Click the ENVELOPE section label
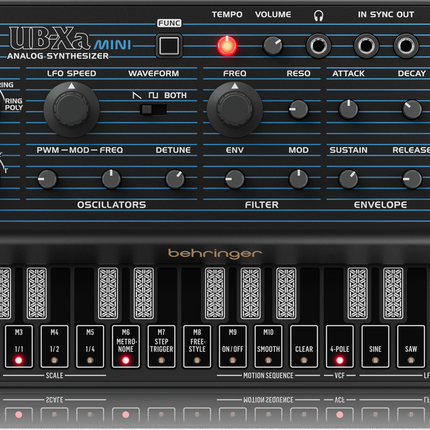The image size is (430, 430). tap(380, 205)
